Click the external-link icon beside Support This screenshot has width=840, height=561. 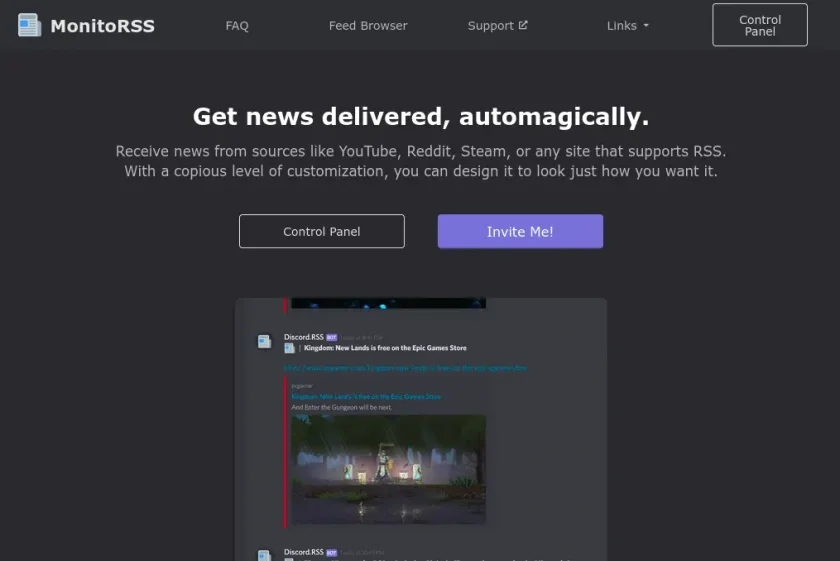pyautogui.click(x=523, y=25)
